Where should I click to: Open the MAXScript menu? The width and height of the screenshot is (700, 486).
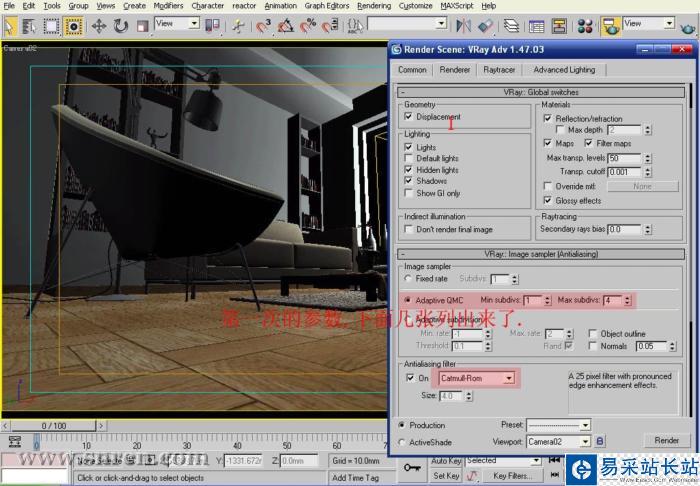(x=457, y=6)
